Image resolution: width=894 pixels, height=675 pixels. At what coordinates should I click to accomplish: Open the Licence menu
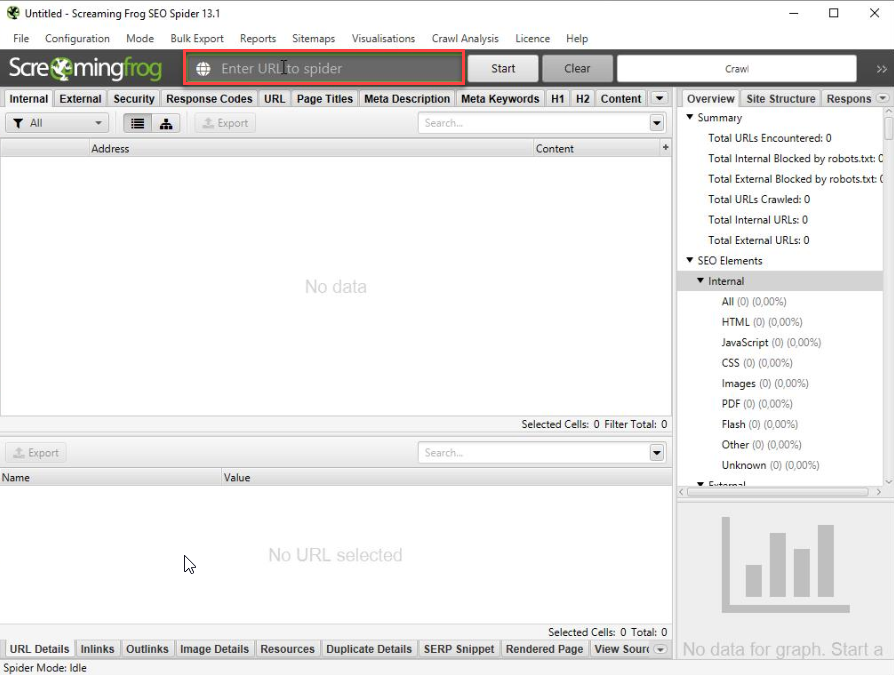coord(533,38)
